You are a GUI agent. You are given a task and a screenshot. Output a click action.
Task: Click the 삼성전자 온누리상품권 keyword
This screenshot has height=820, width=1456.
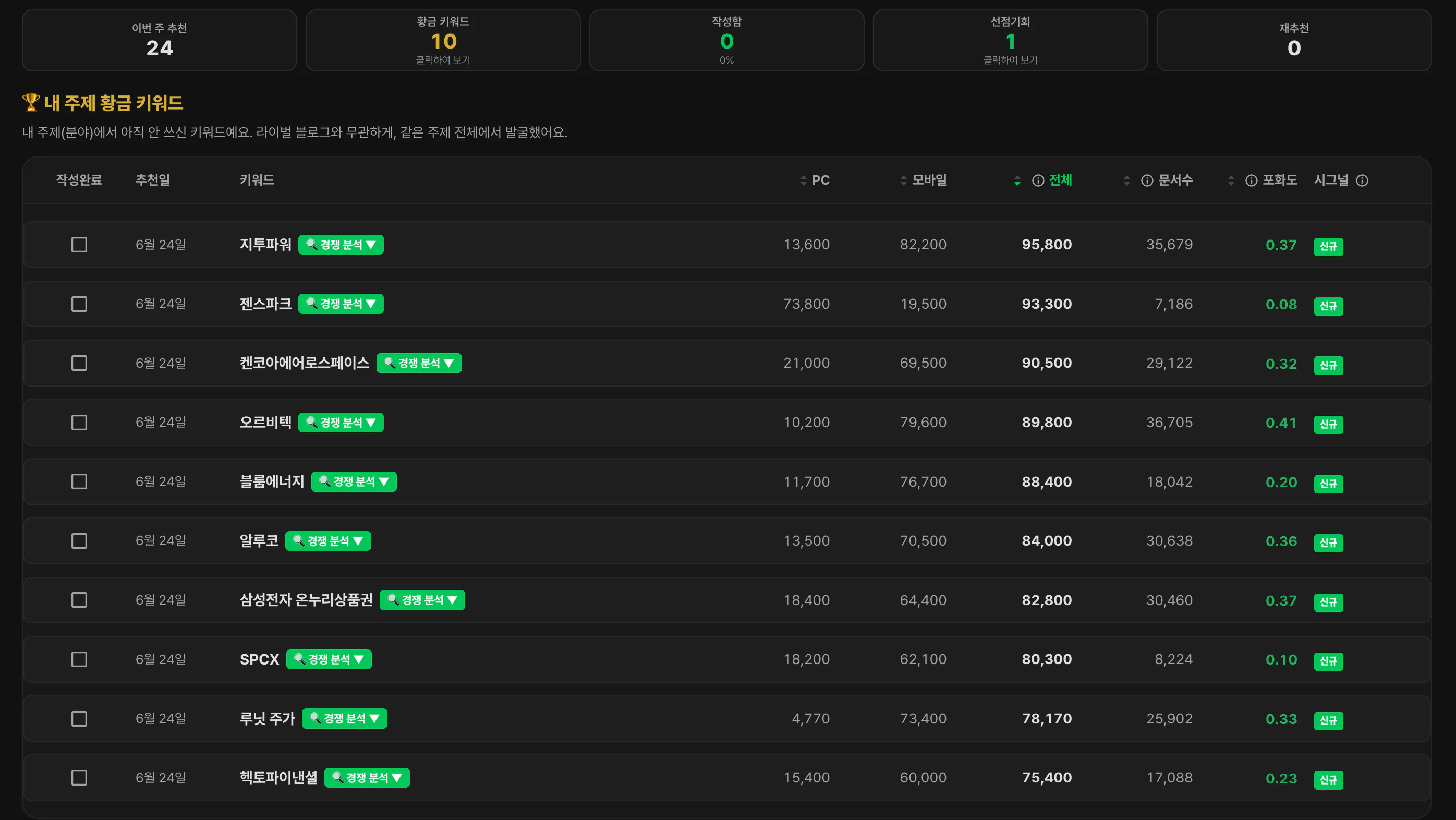[x=306, y=600]
